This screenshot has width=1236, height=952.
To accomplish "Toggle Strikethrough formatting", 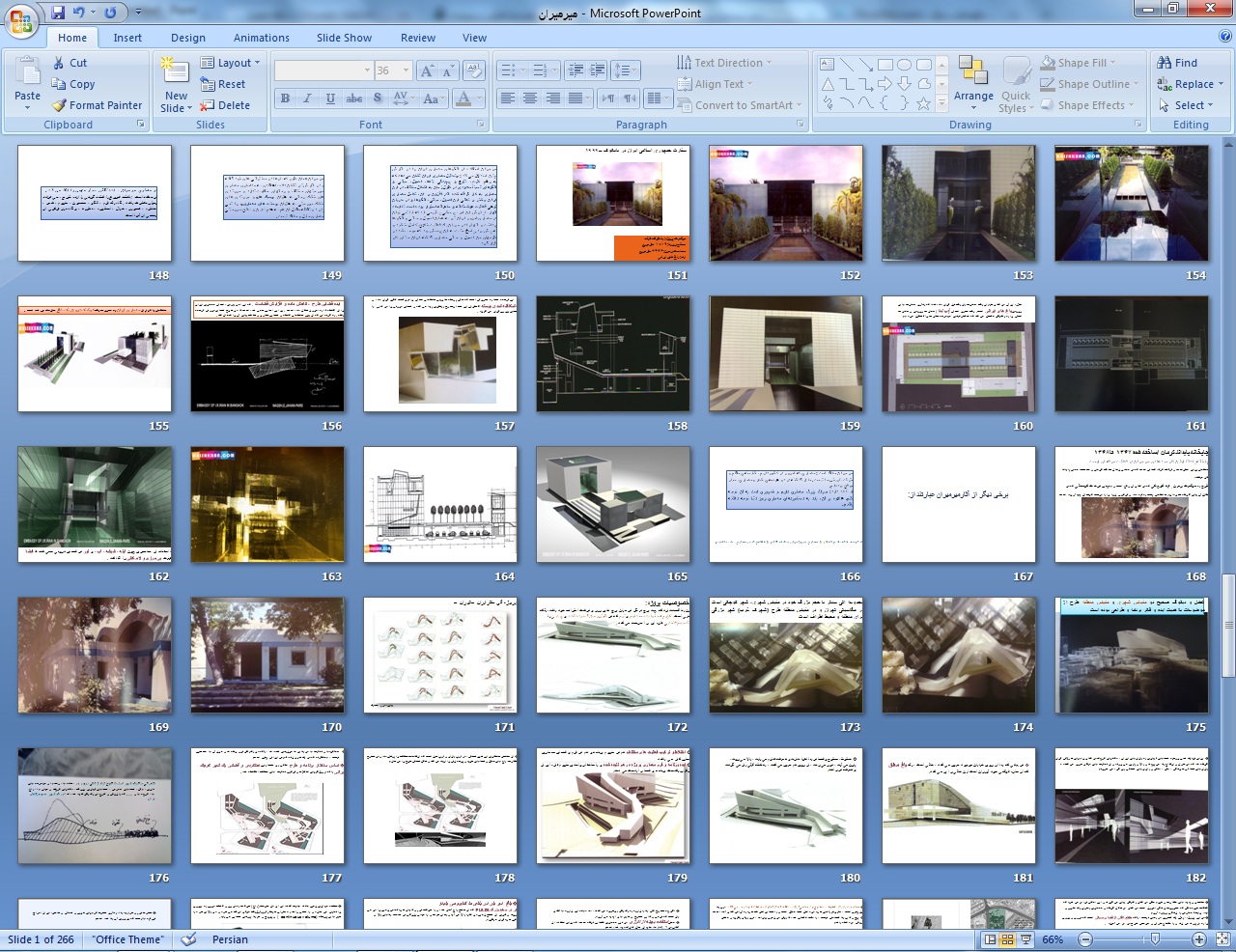I will pos(354,98).
